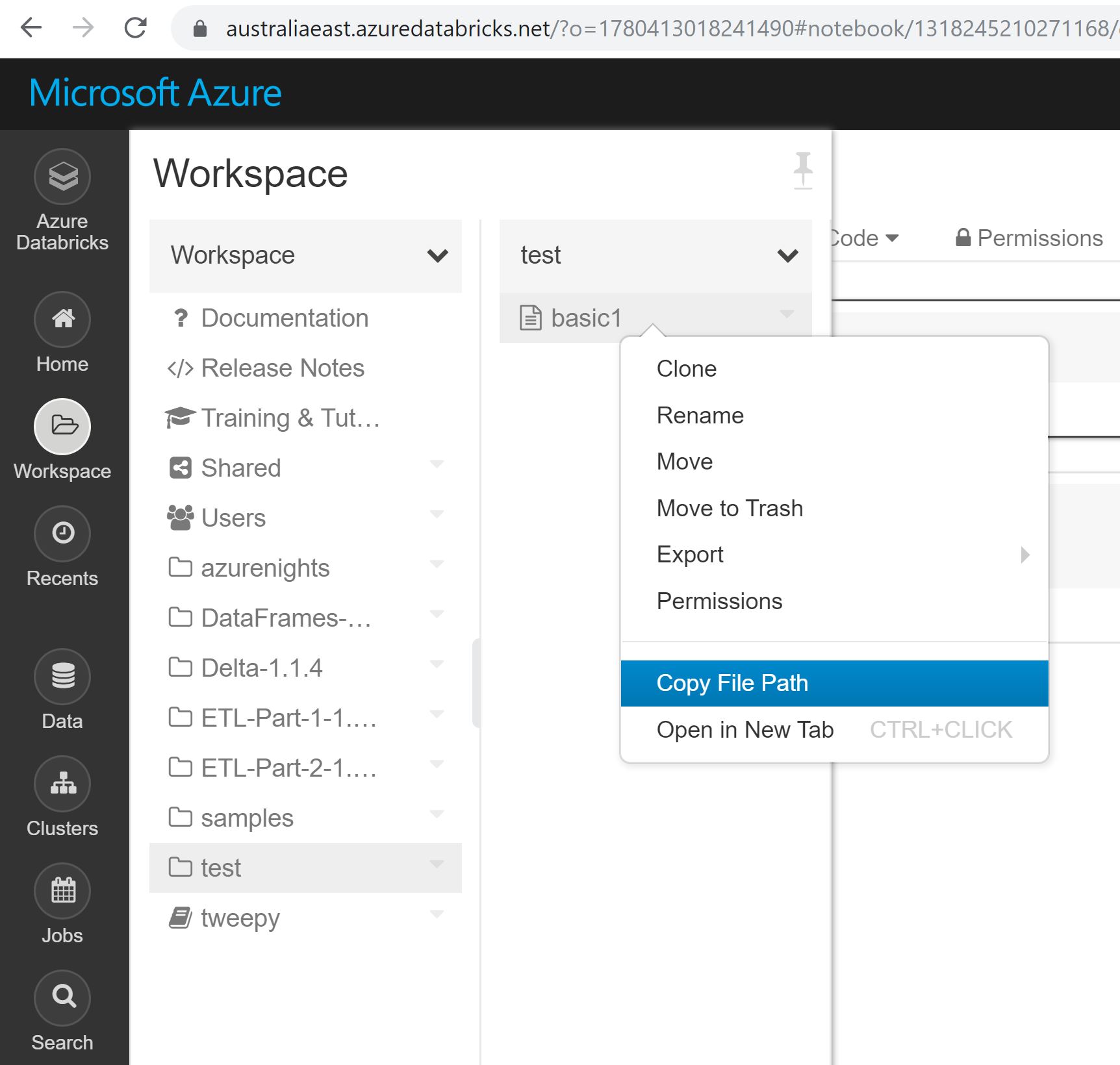Choose Clone from the context menu

835,369
